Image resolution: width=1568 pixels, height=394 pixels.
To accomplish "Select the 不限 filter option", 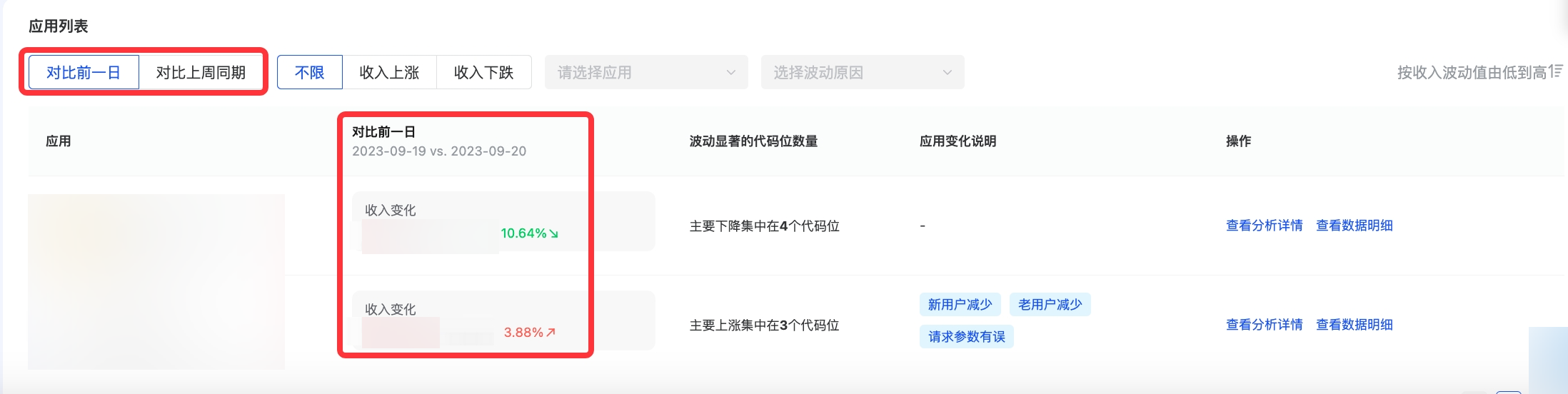I will point(310,72).
